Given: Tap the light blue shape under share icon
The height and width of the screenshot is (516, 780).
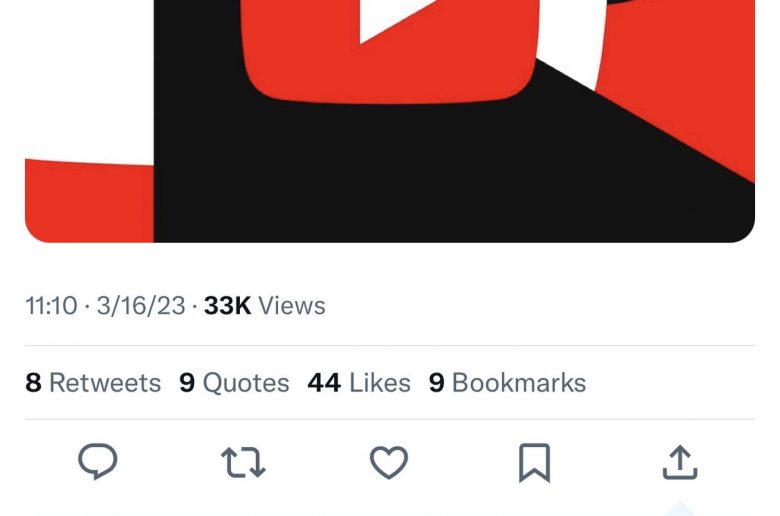Looking at the screenshot, I should [681, 510].
